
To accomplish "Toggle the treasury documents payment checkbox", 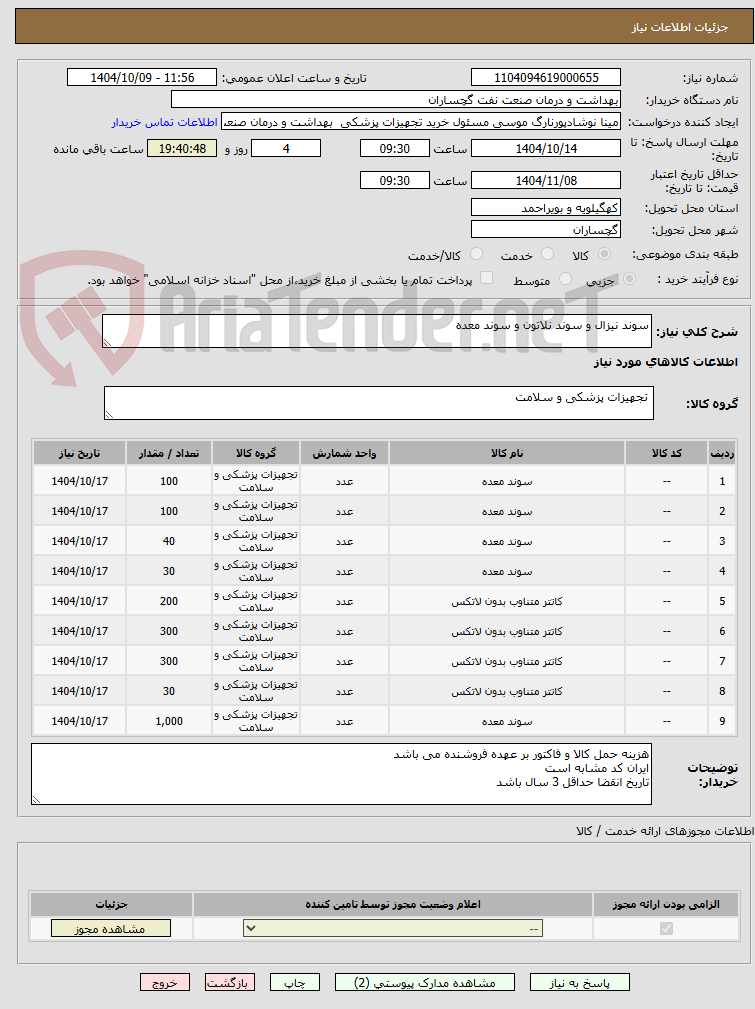I will (487, 278).
